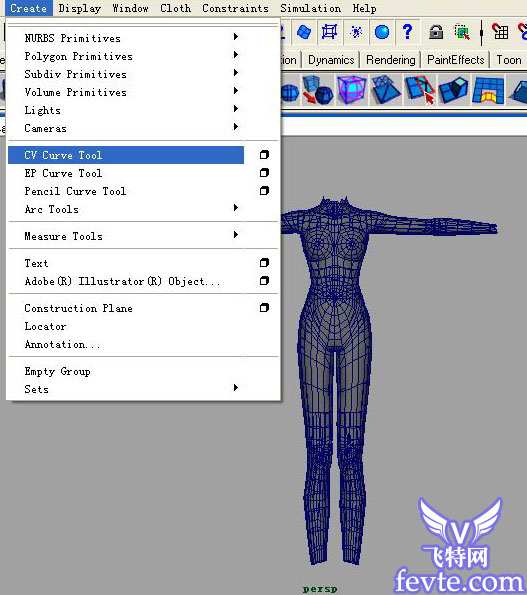Open the EP Curve Tool option box
Screen dimensions: 527x595
pos(264,173)
